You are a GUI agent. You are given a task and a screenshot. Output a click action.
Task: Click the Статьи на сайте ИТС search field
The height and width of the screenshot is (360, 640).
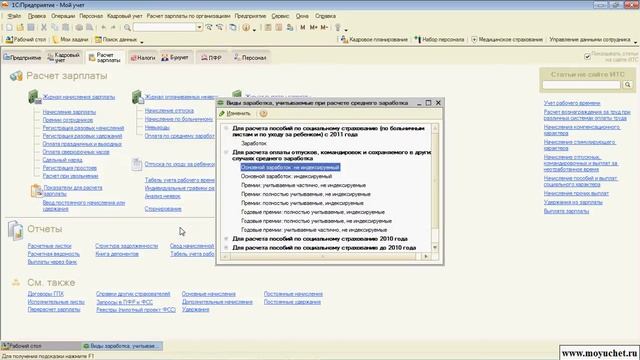pyautogui.click(x=582, y=84)
